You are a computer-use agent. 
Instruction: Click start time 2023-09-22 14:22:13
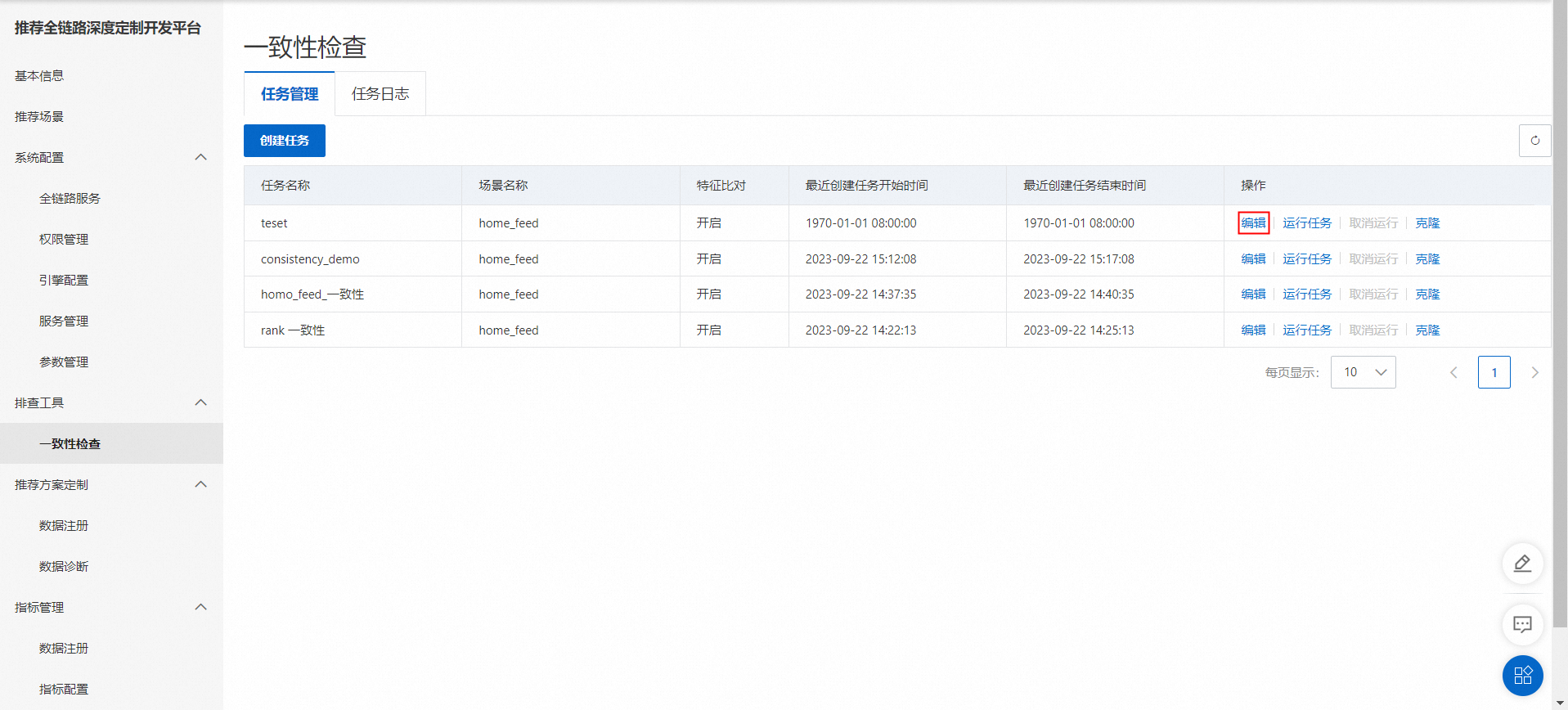click(x=860, y=330)
